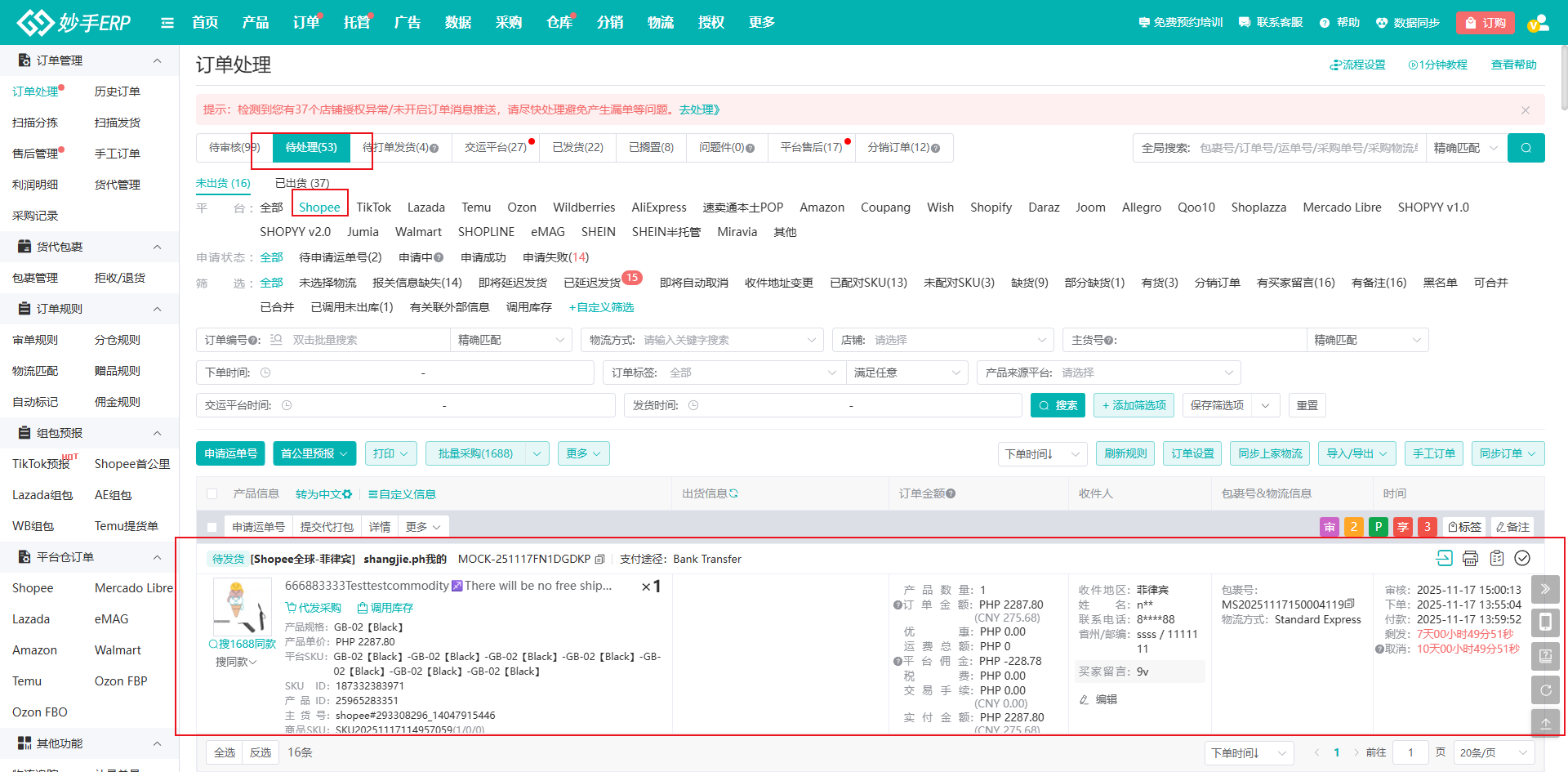Image resolution: width=1568 pixels, height=772 pixels.
Task: Expand the 20条/页 page size selector
Action: click(x=1493, y=752)
